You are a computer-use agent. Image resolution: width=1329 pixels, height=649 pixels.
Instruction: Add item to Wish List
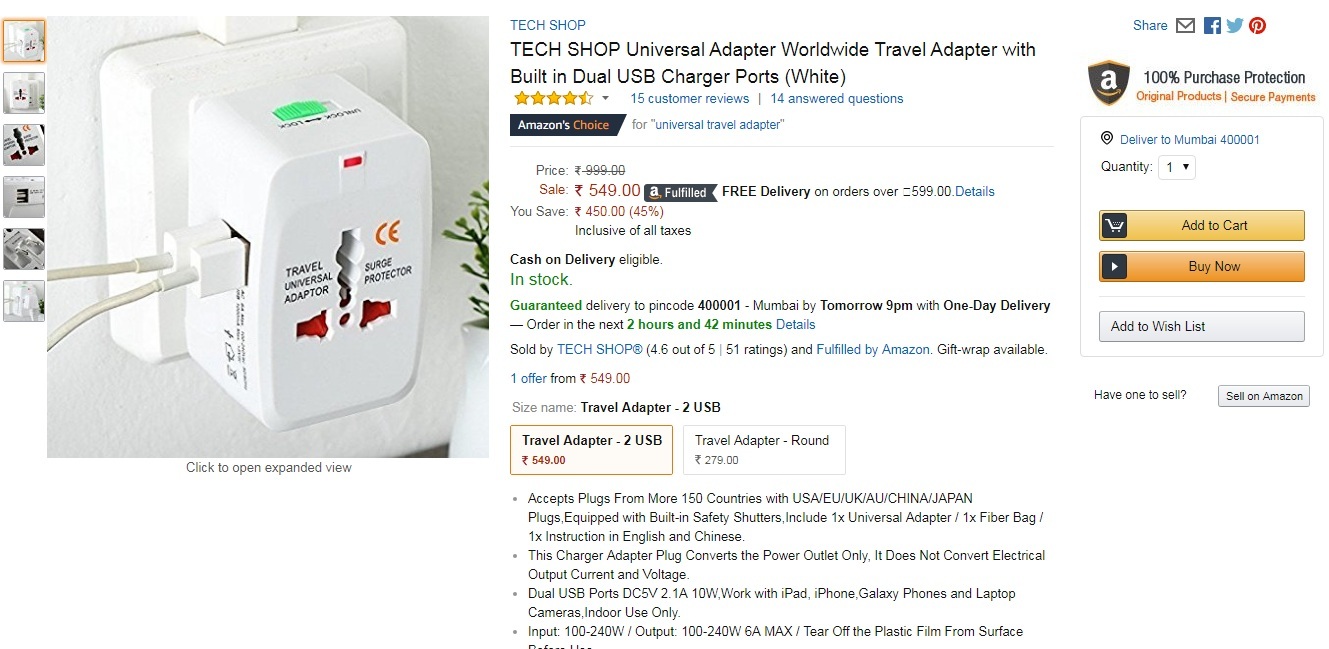1201,327
